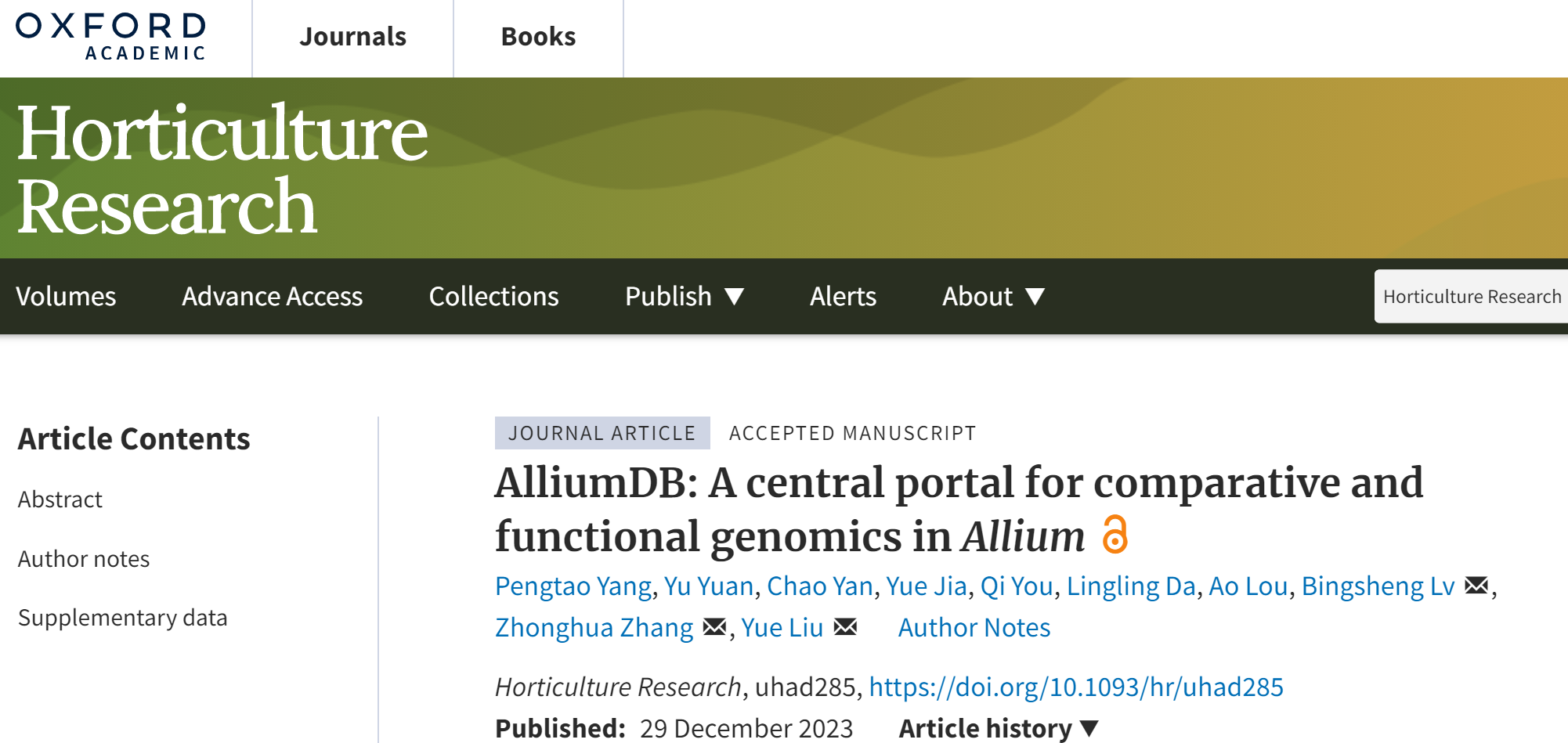The height and width of the screenshot is (743, 1568).
Task: Jump to Abstract in Article Contents
Action: (x=60, y=499)
